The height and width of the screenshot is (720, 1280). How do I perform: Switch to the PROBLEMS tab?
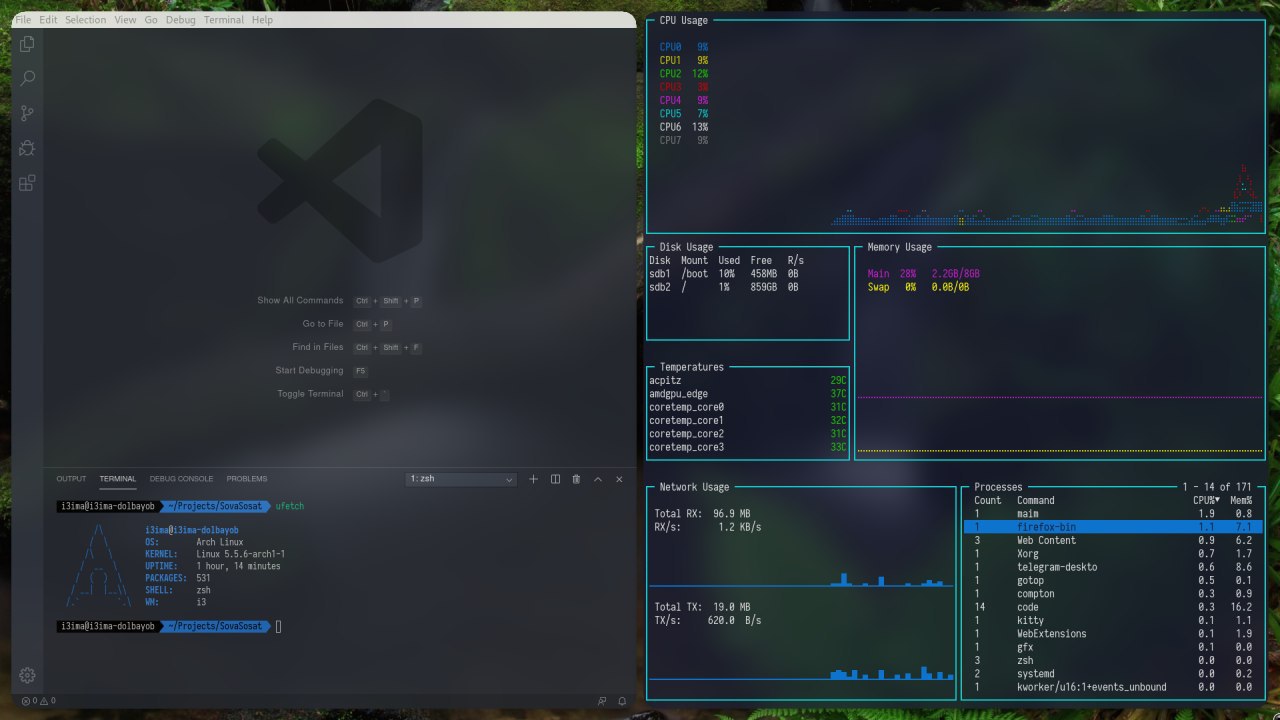coord(247,479)
